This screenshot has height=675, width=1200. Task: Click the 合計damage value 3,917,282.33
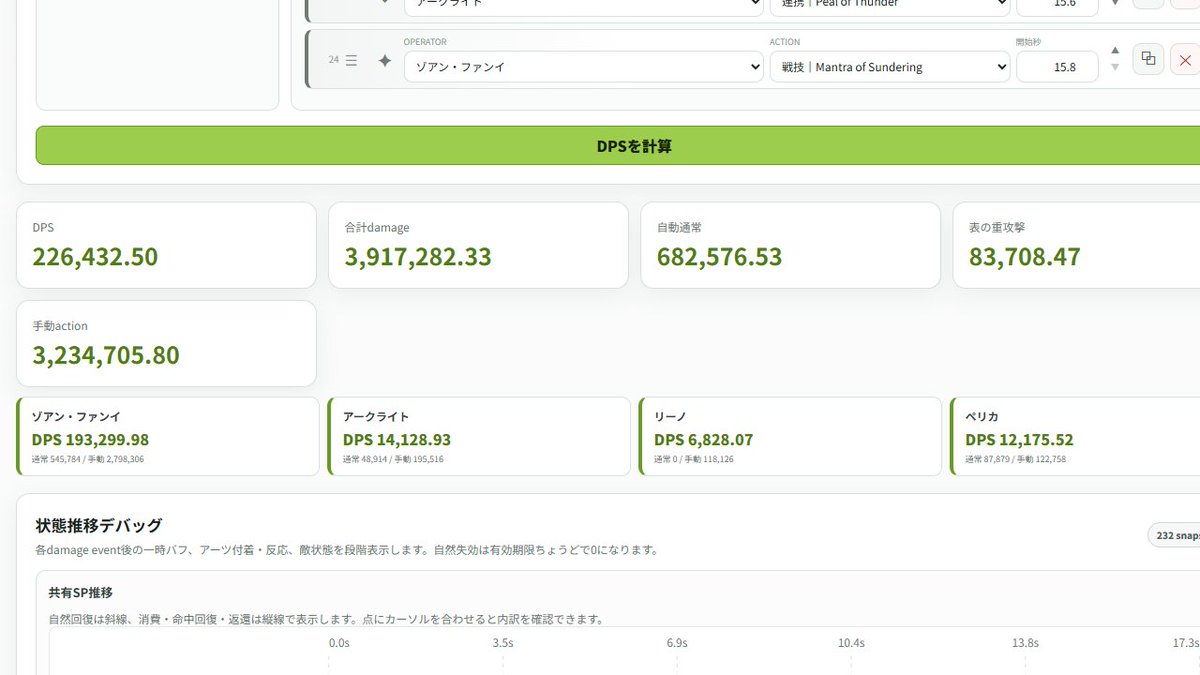point(418,257)
